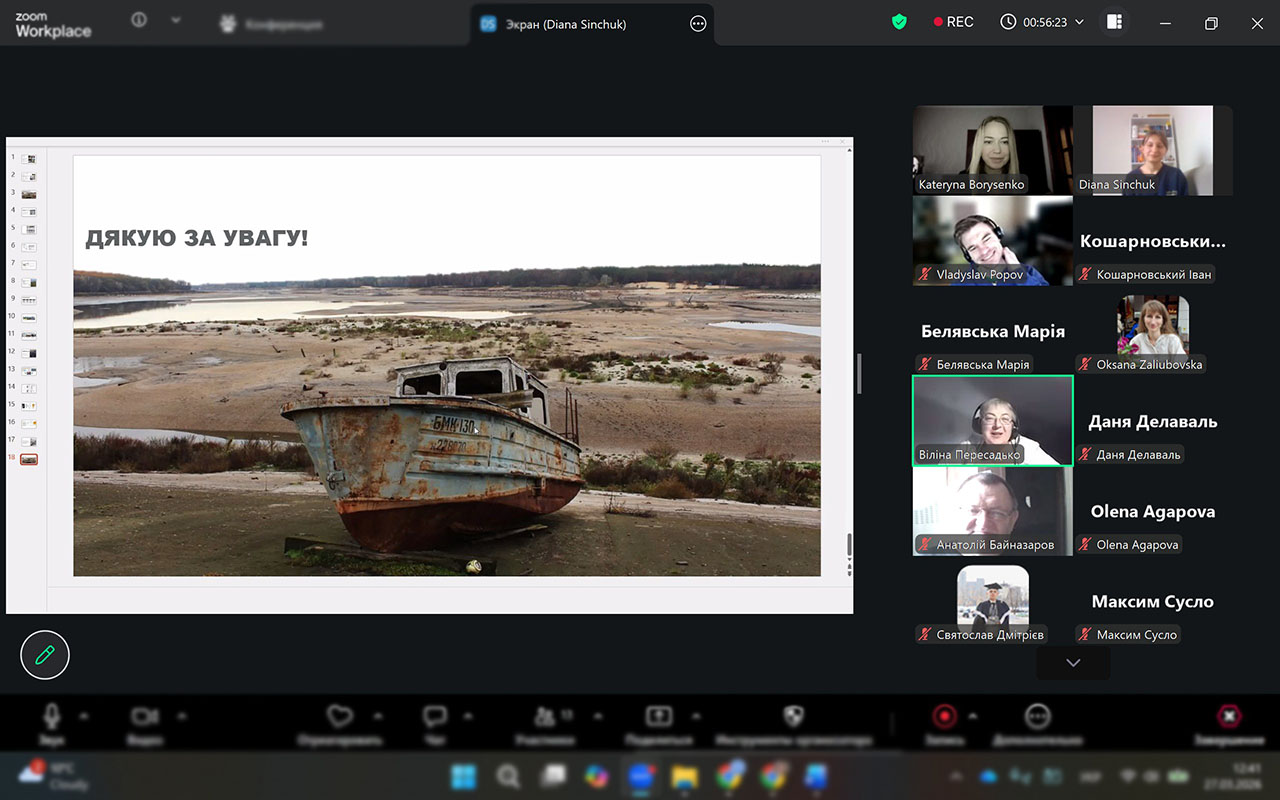Expand audio options arrow next to microphone
The height and width of the screenshot is (800, 1280).
[84, 716]
